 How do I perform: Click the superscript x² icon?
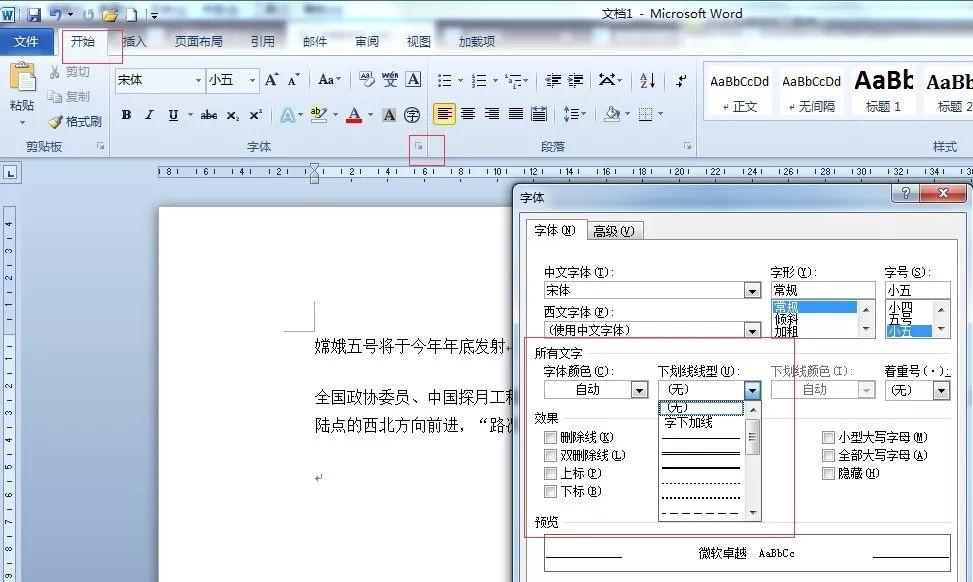click(x=256, y=115)
